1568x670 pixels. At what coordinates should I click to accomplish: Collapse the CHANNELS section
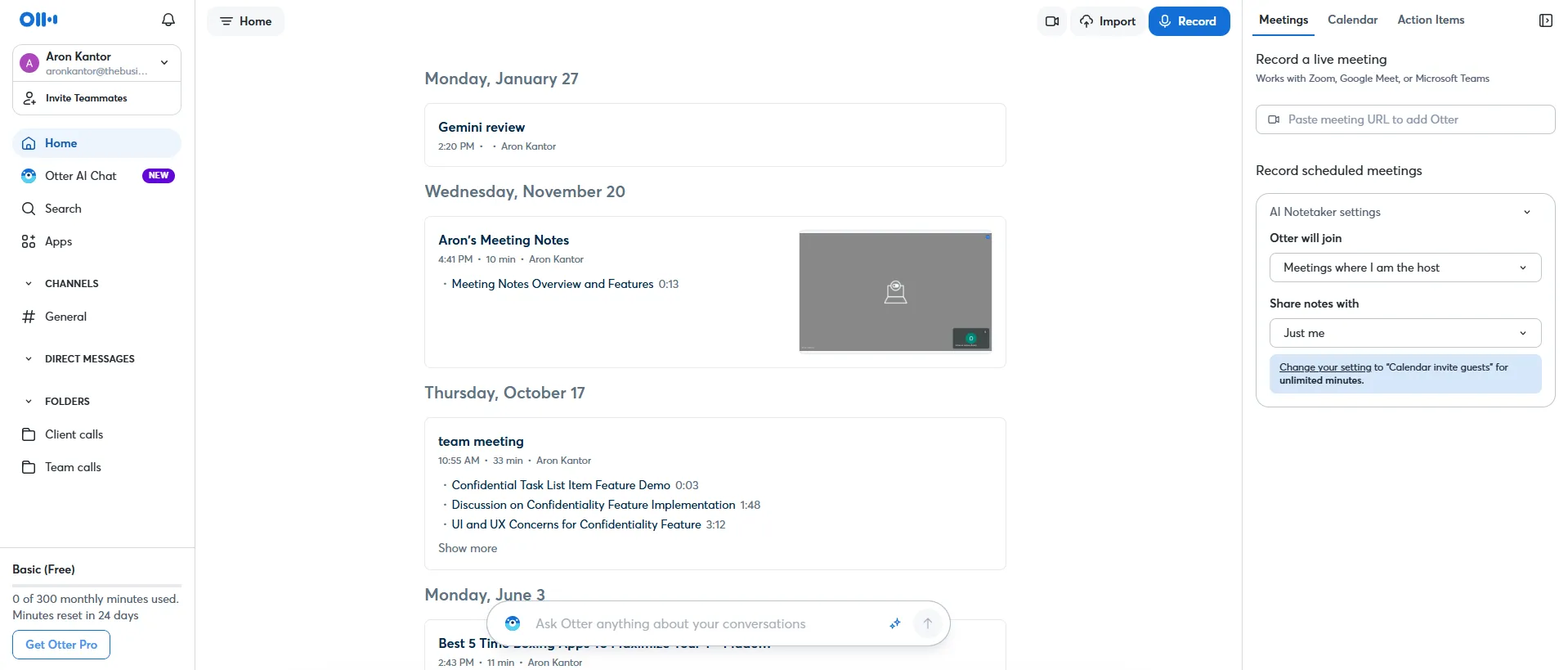coord(29,284)
